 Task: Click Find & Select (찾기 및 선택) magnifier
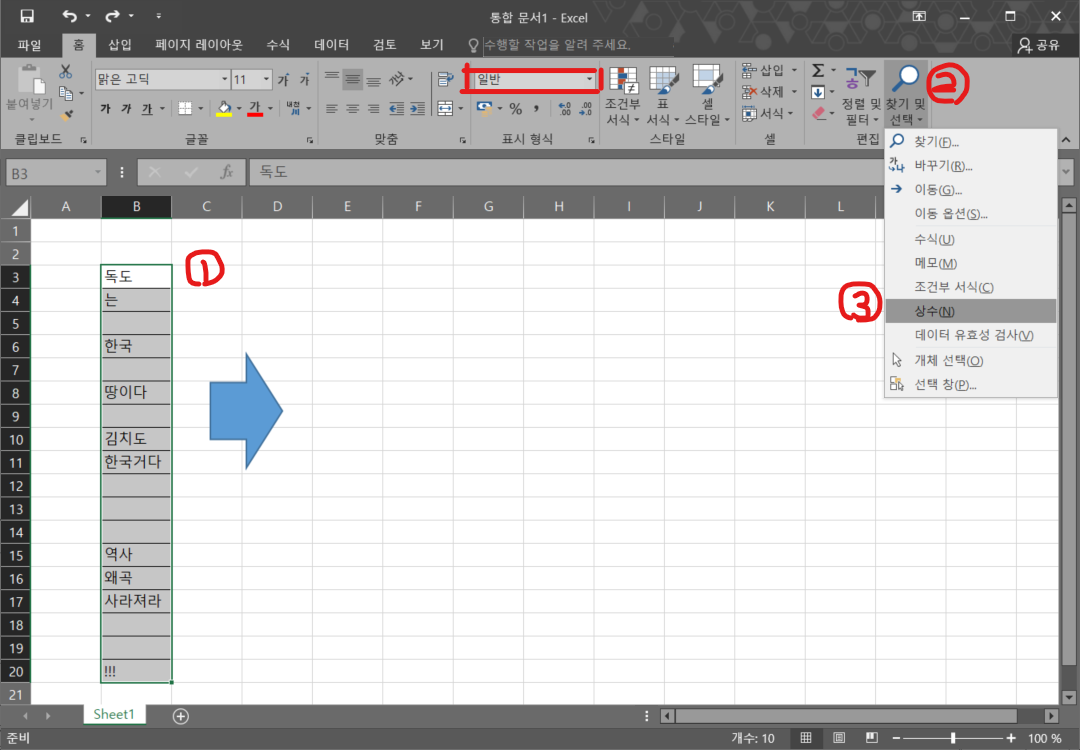coord(905,79)
